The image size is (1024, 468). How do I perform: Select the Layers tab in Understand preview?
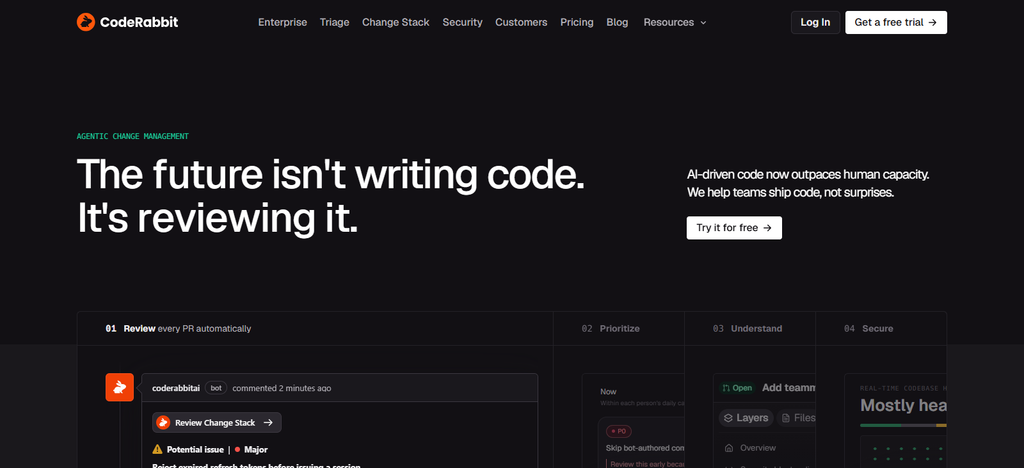point(746,418)
